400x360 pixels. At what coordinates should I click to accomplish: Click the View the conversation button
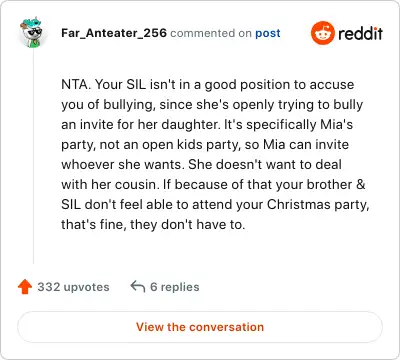tap(200, 327)
